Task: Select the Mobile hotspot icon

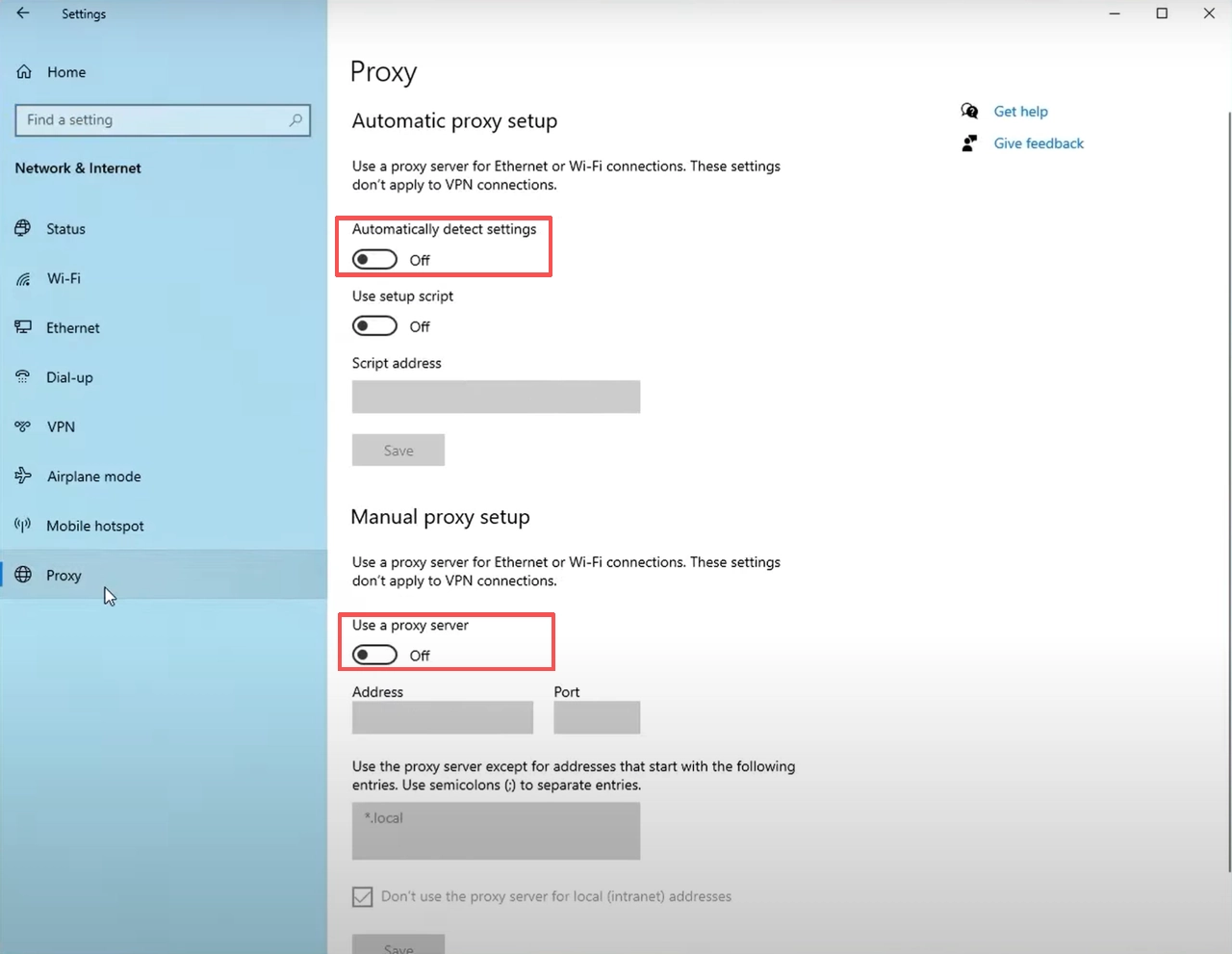Action: (x=22, y=526)
